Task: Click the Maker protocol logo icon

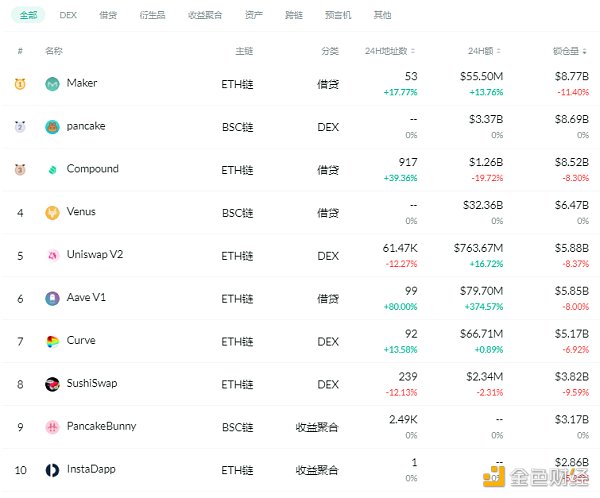Action: click(52, 84)
